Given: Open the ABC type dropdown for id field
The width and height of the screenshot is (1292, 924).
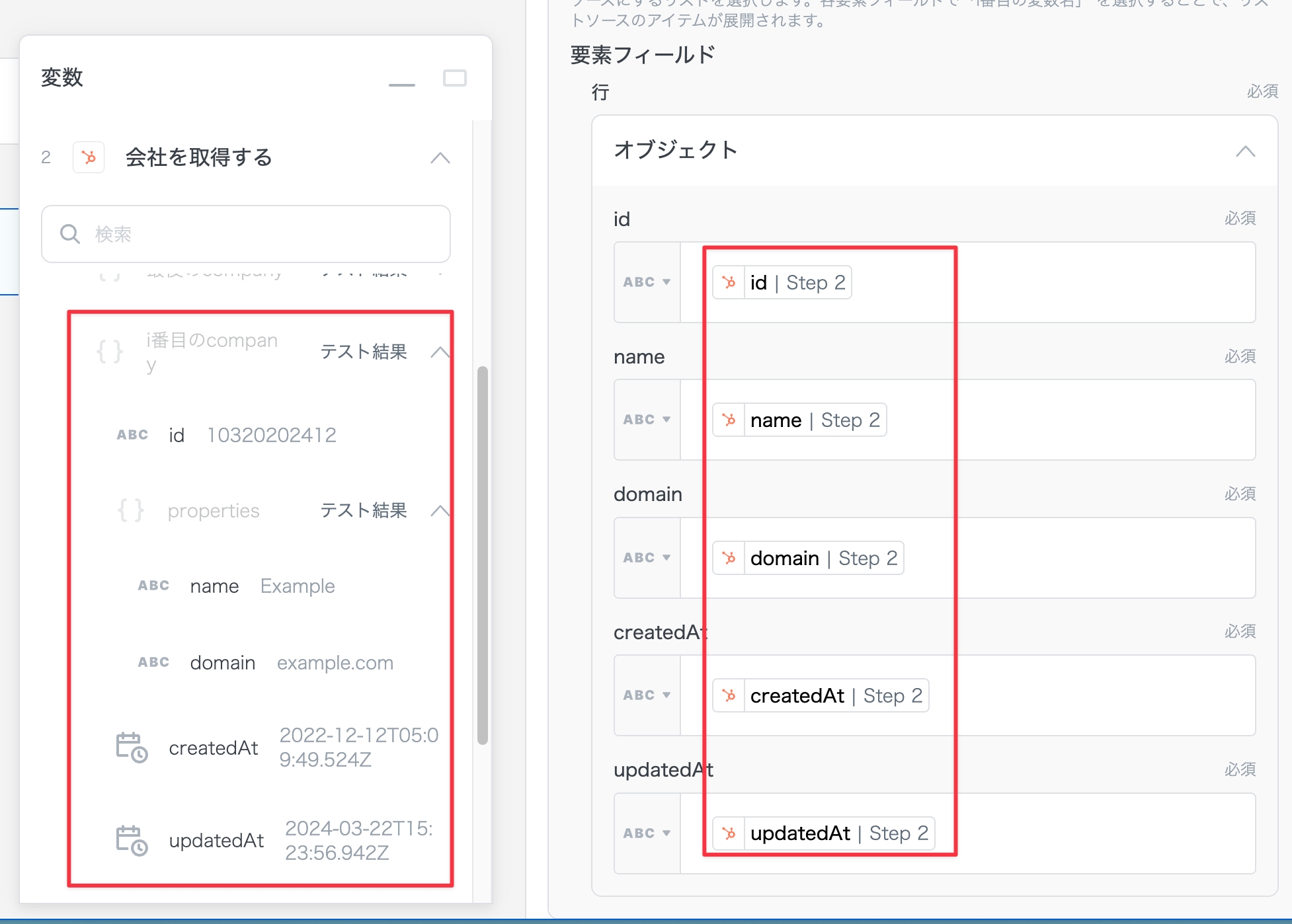Looking at the screenshot, I should [647, 282].
